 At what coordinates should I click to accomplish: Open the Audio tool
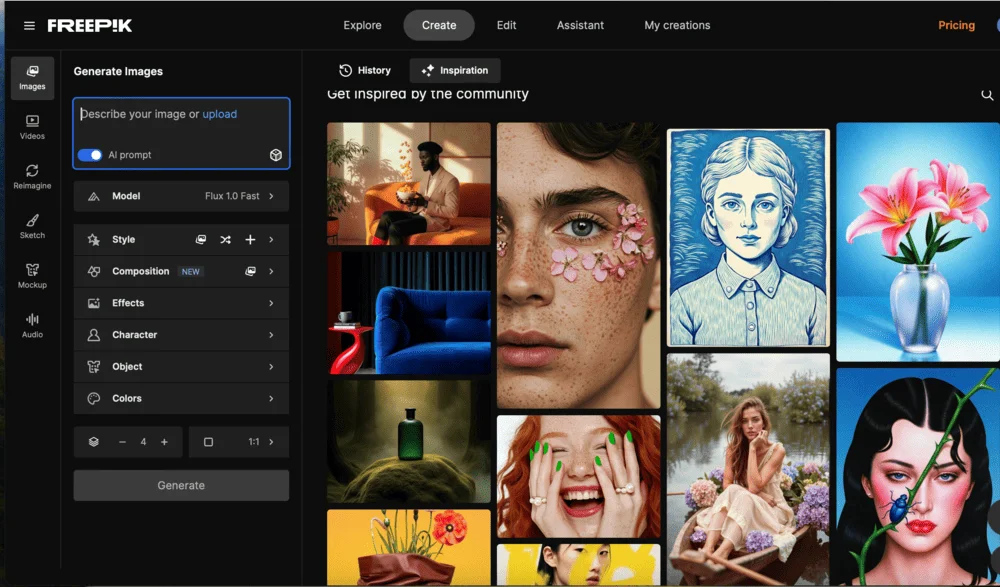(x=32, y=325)
